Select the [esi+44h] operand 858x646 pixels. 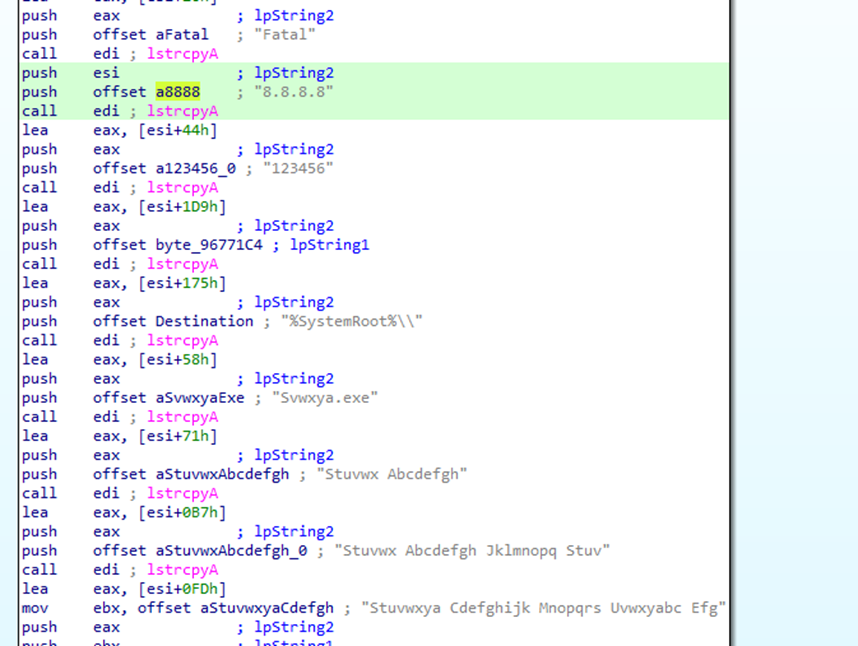(x=186, y=130)
